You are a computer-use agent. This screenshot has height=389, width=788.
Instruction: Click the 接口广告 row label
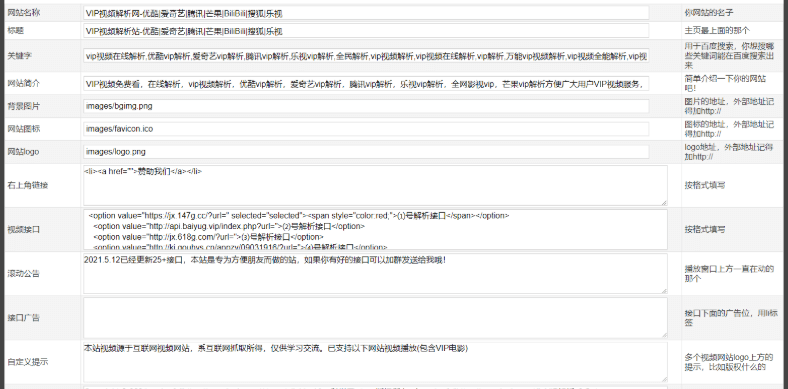tap(24, 318)
